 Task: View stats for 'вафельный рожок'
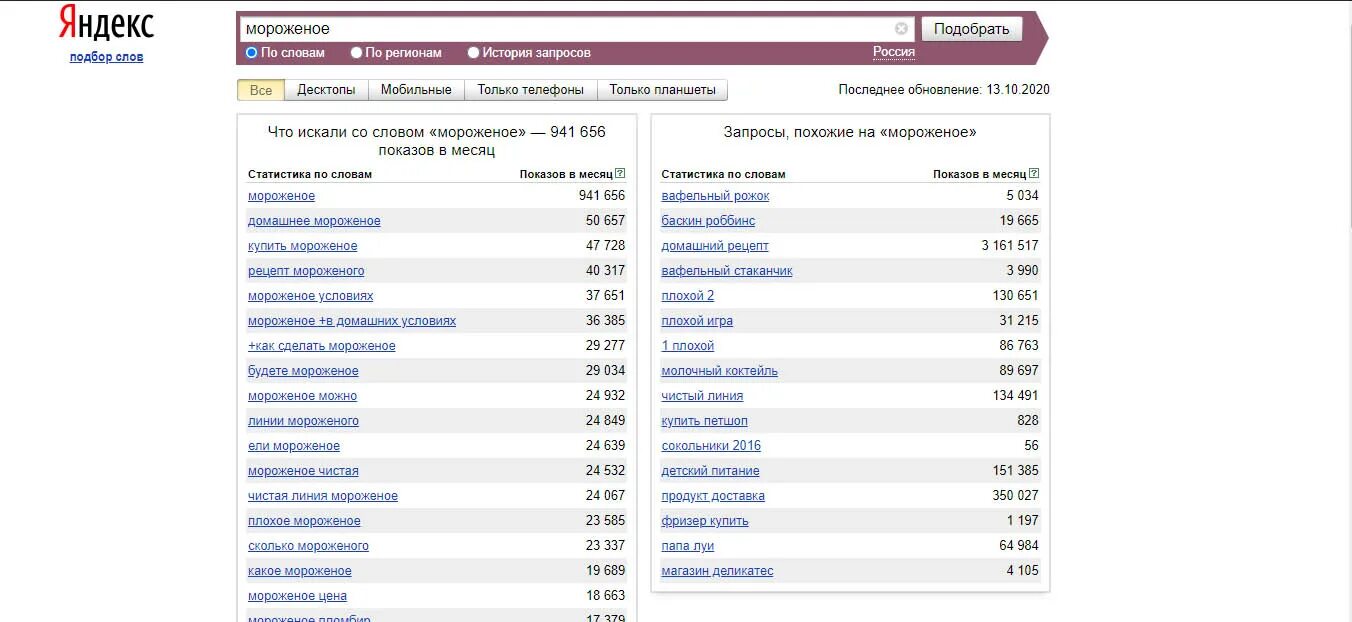pyautogui.click(x=713, y=195)
